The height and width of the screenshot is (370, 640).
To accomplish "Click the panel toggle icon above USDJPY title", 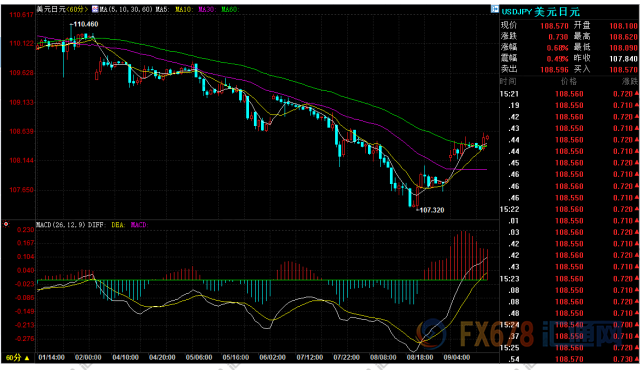I will point(495,9).
